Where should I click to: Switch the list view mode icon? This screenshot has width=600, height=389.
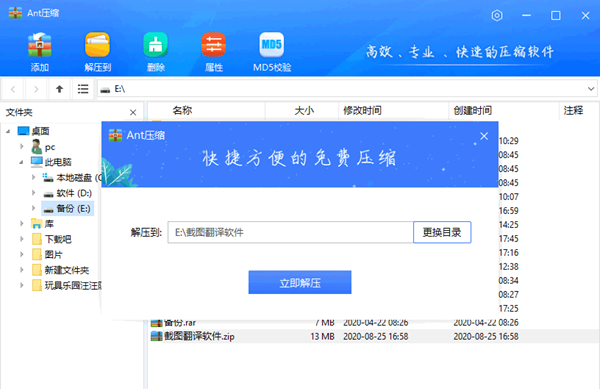coord(83,89)
